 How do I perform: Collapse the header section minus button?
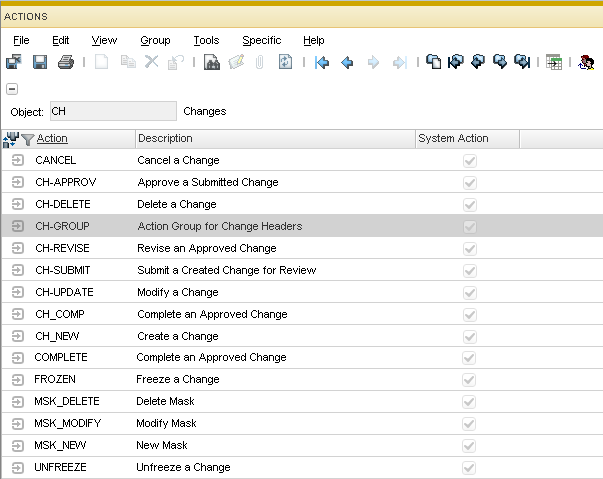(x=11, y=89)
